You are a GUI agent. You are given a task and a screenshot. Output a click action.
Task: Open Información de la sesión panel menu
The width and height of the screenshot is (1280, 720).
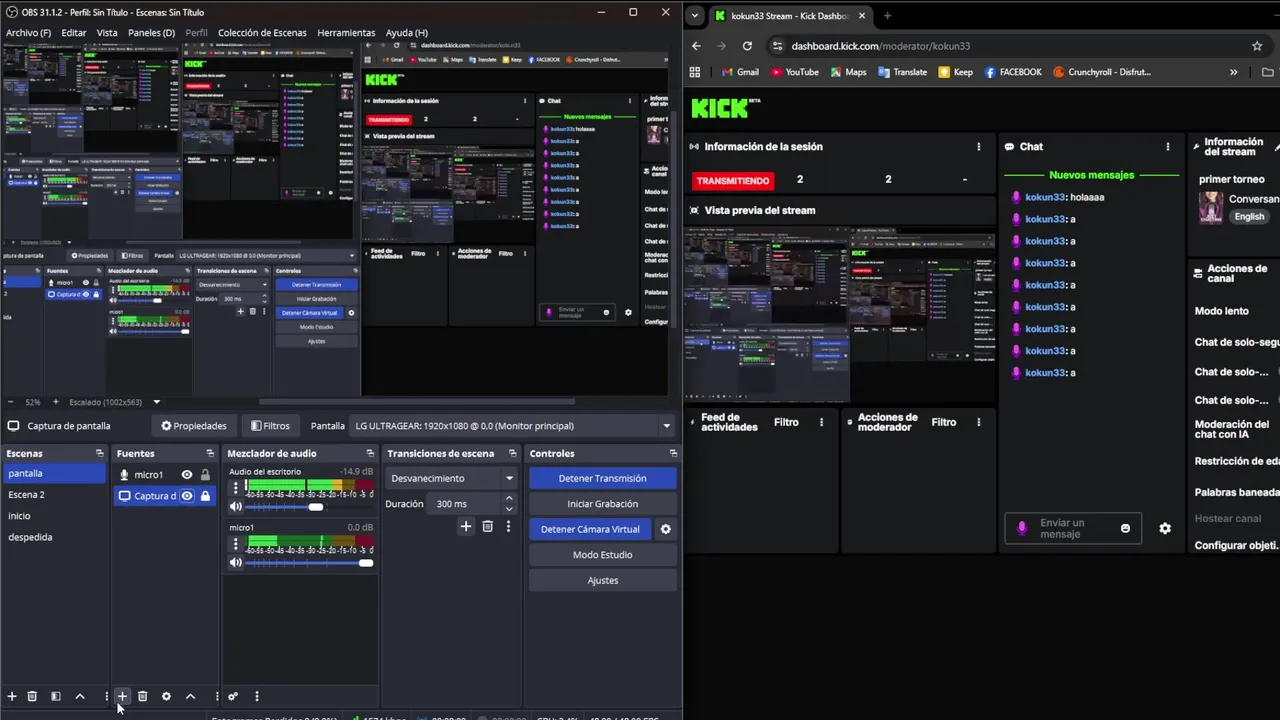[979, 147]
